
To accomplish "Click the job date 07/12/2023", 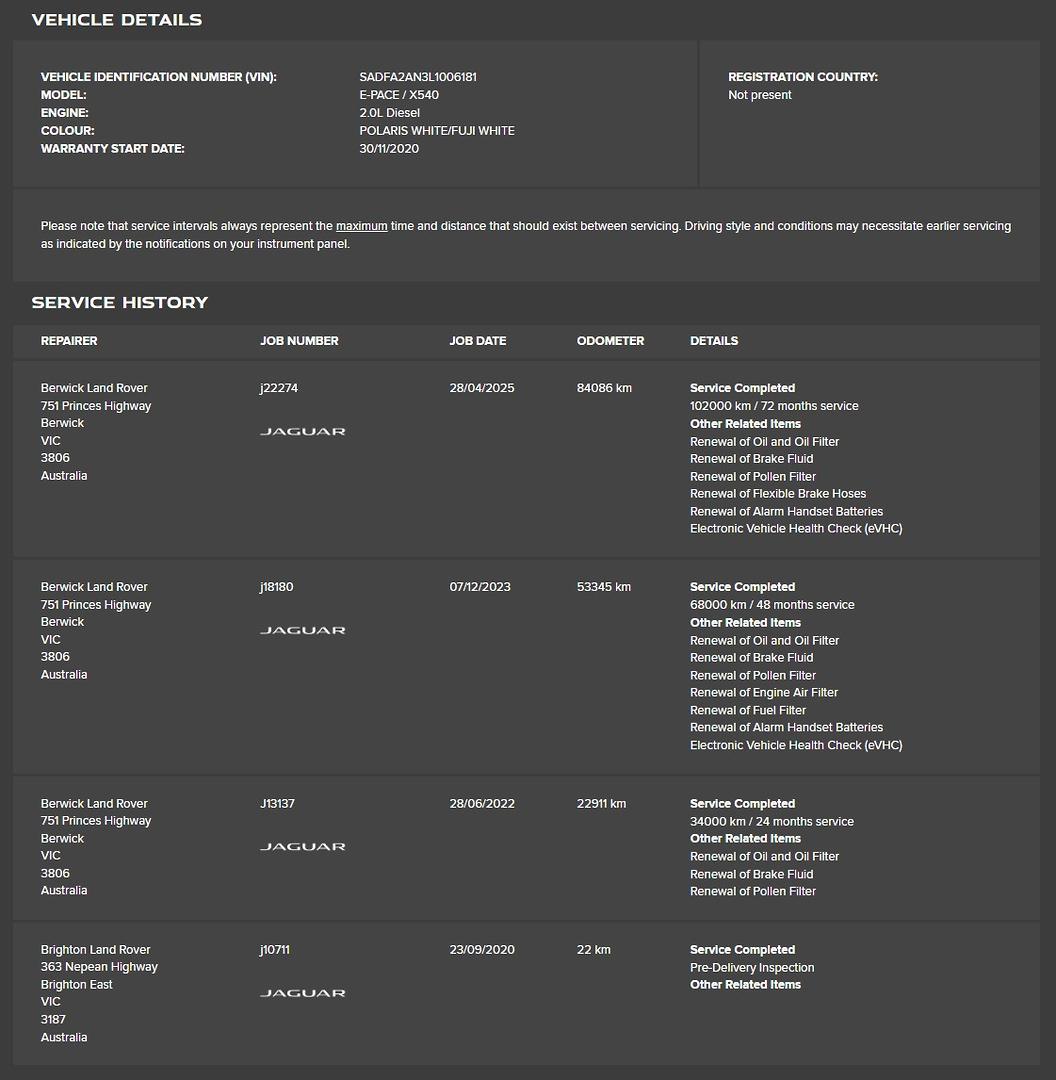I will 480,587.
